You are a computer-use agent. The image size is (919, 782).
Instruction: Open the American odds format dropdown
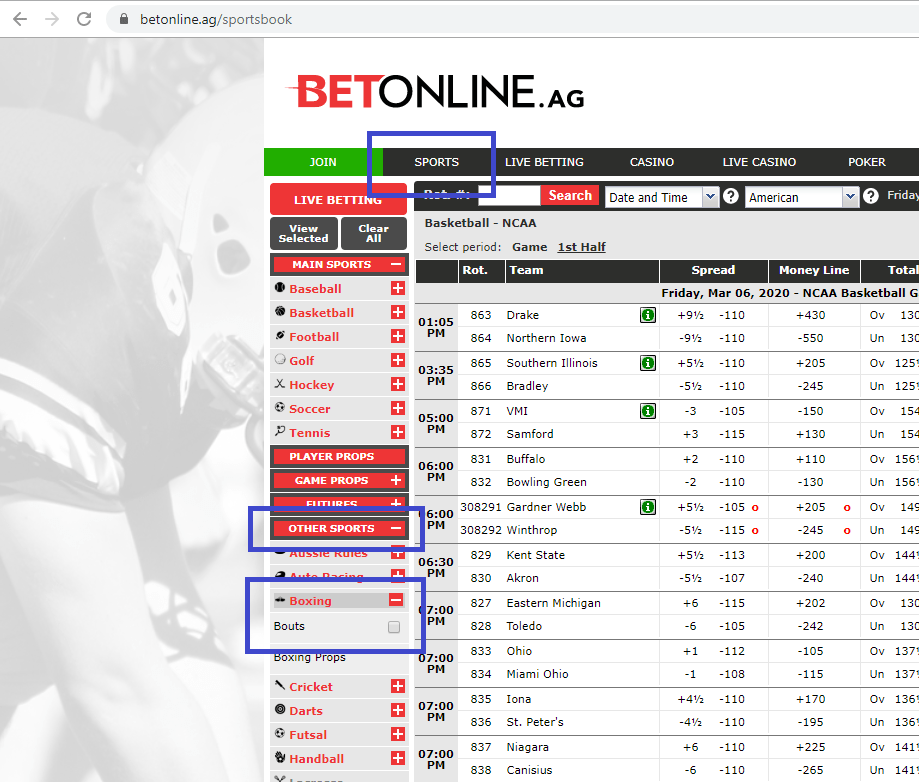click(851, 197)
